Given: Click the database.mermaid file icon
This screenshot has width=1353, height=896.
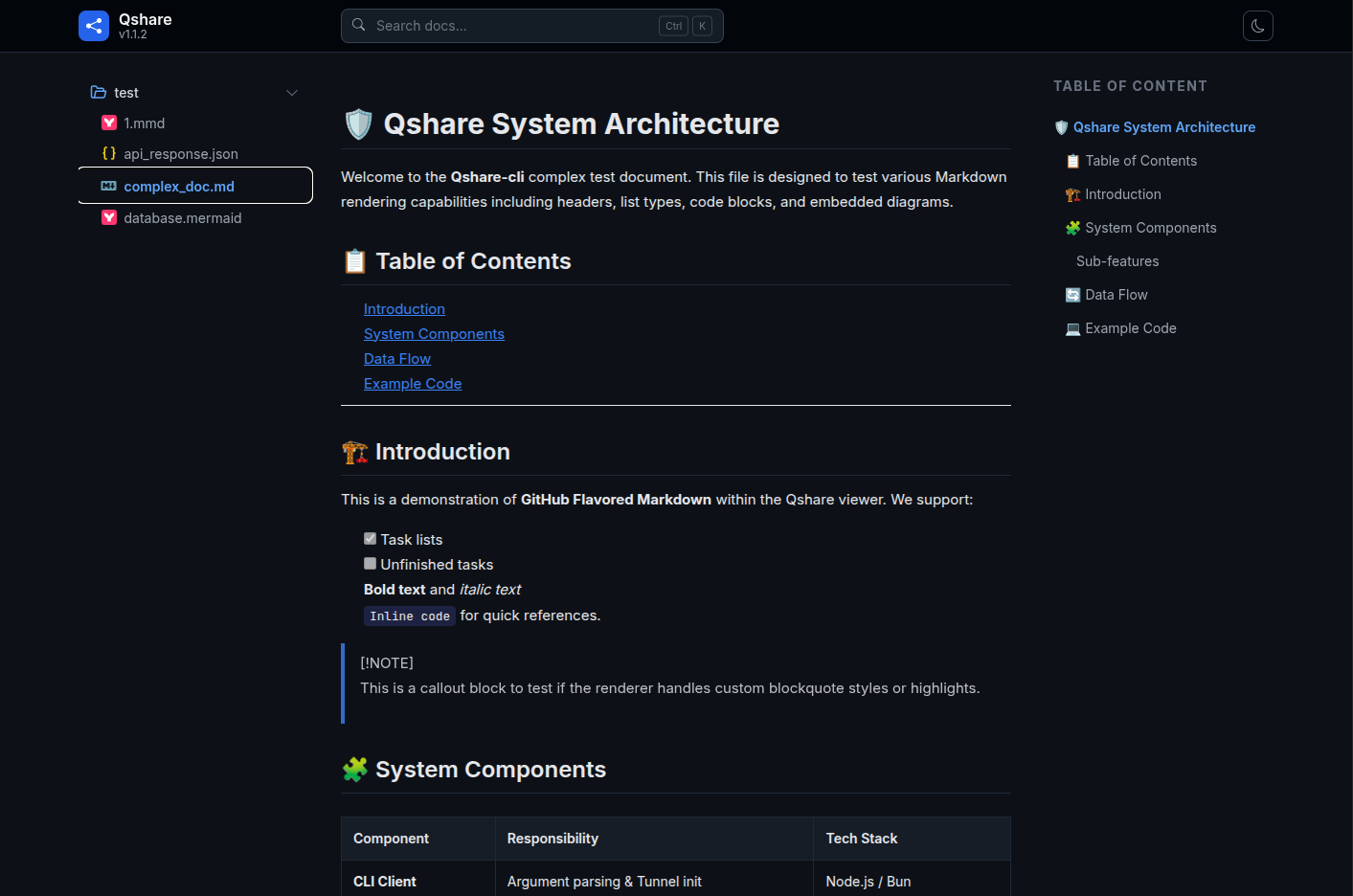Looking at the screenshot, I should pos(109,217).
